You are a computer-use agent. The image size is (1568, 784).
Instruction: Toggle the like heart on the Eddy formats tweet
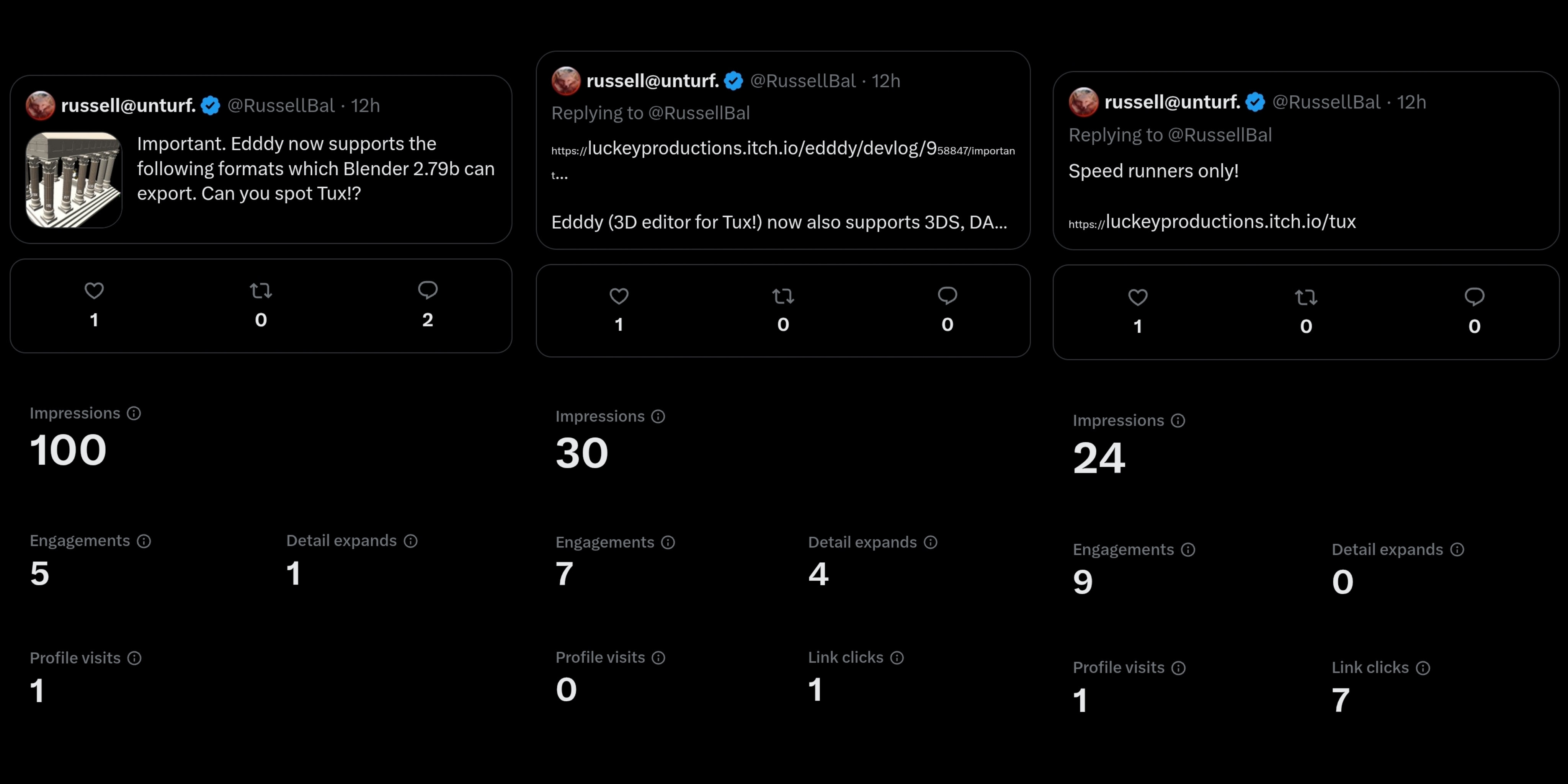coord(94,291)
